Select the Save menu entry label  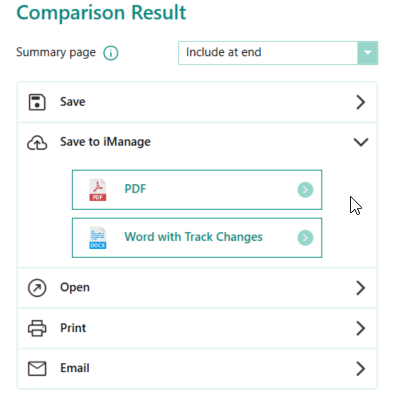point(73,102)
